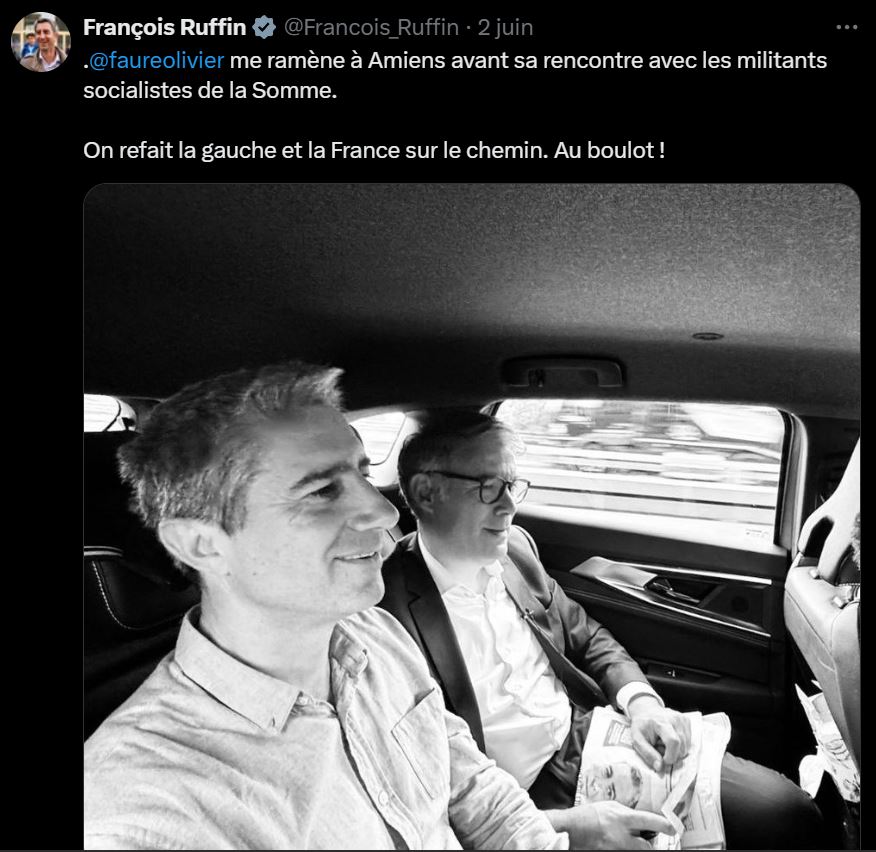Click the François Ruffin display name
This screenshot has width=876, height=852.
165,27
